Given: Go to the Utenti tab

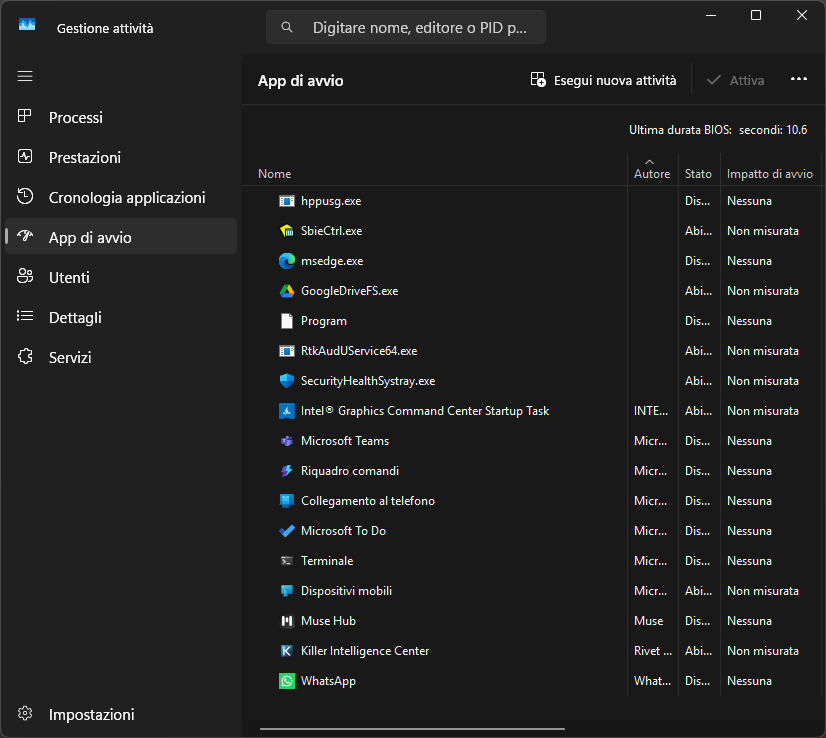Looking at the screenshot, I should (121, 277).
